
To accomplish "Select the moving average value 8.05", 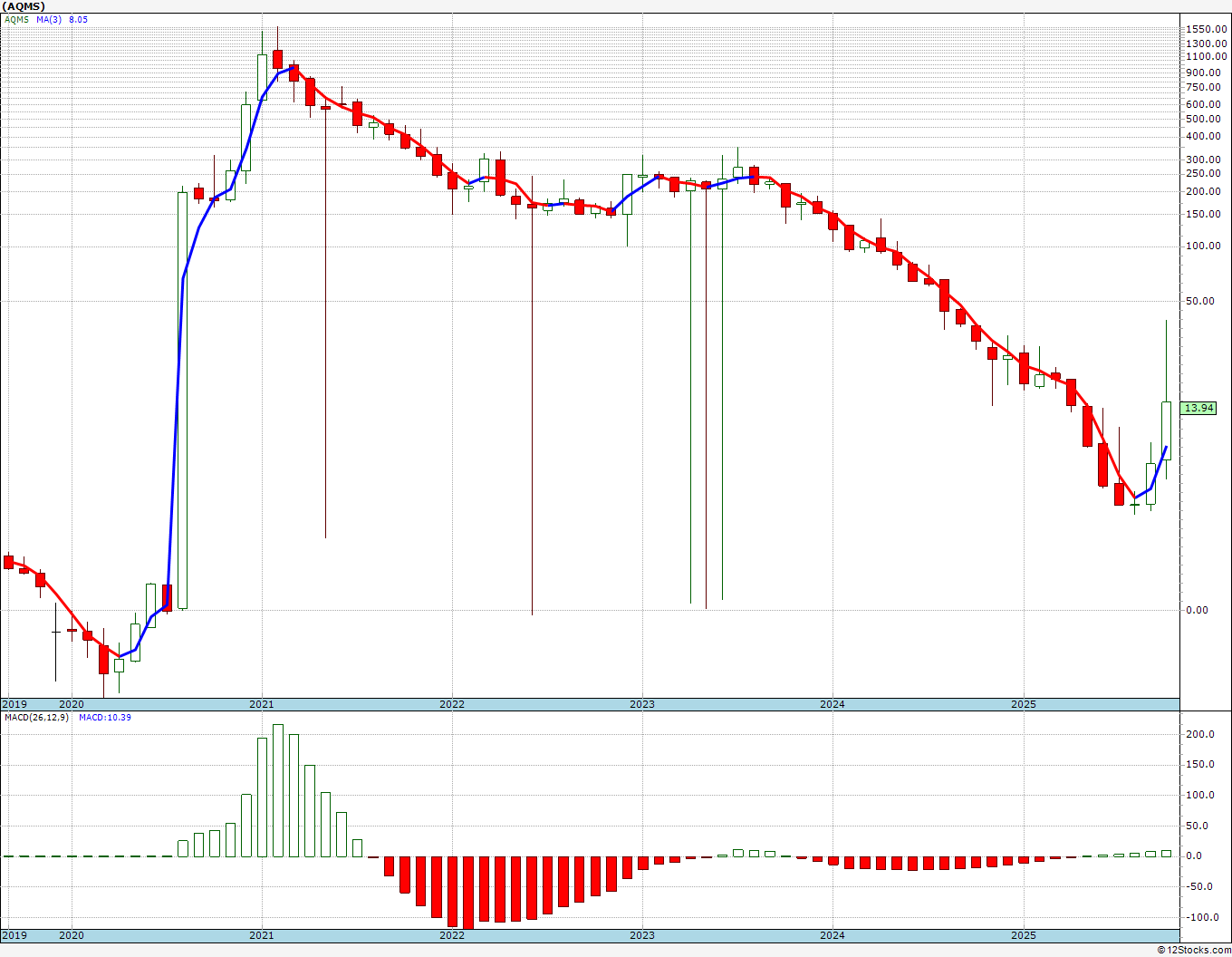I will click(78, 19).
